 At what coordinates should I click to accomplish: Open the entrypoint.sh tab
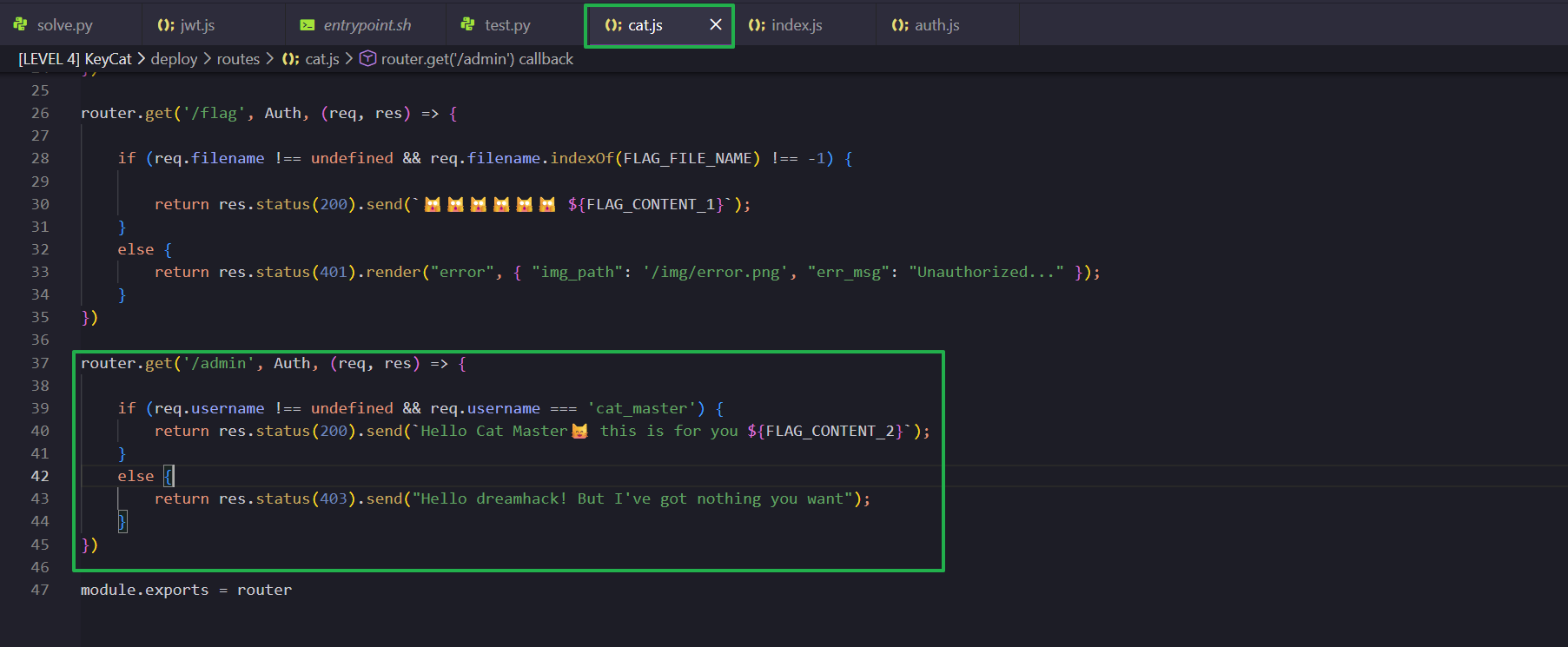(x=367, y=25)
